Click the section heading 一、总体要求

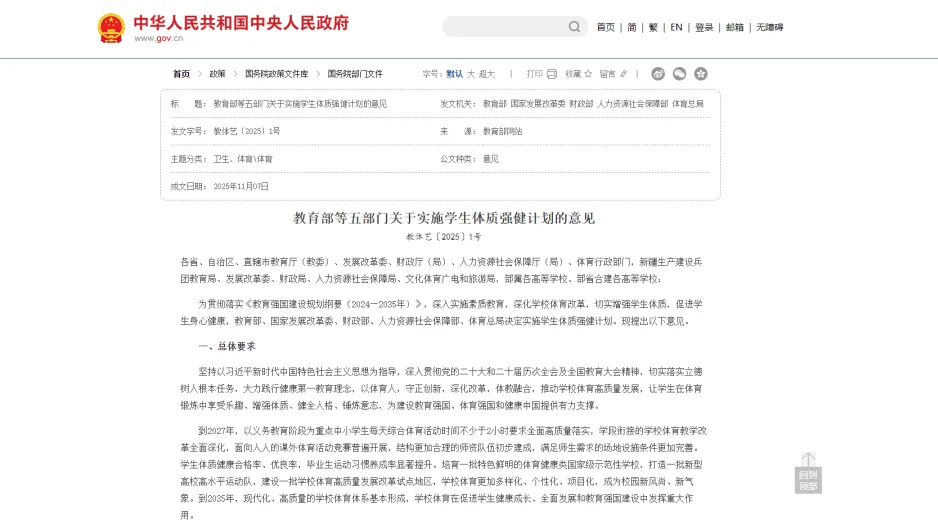point(227,346)
